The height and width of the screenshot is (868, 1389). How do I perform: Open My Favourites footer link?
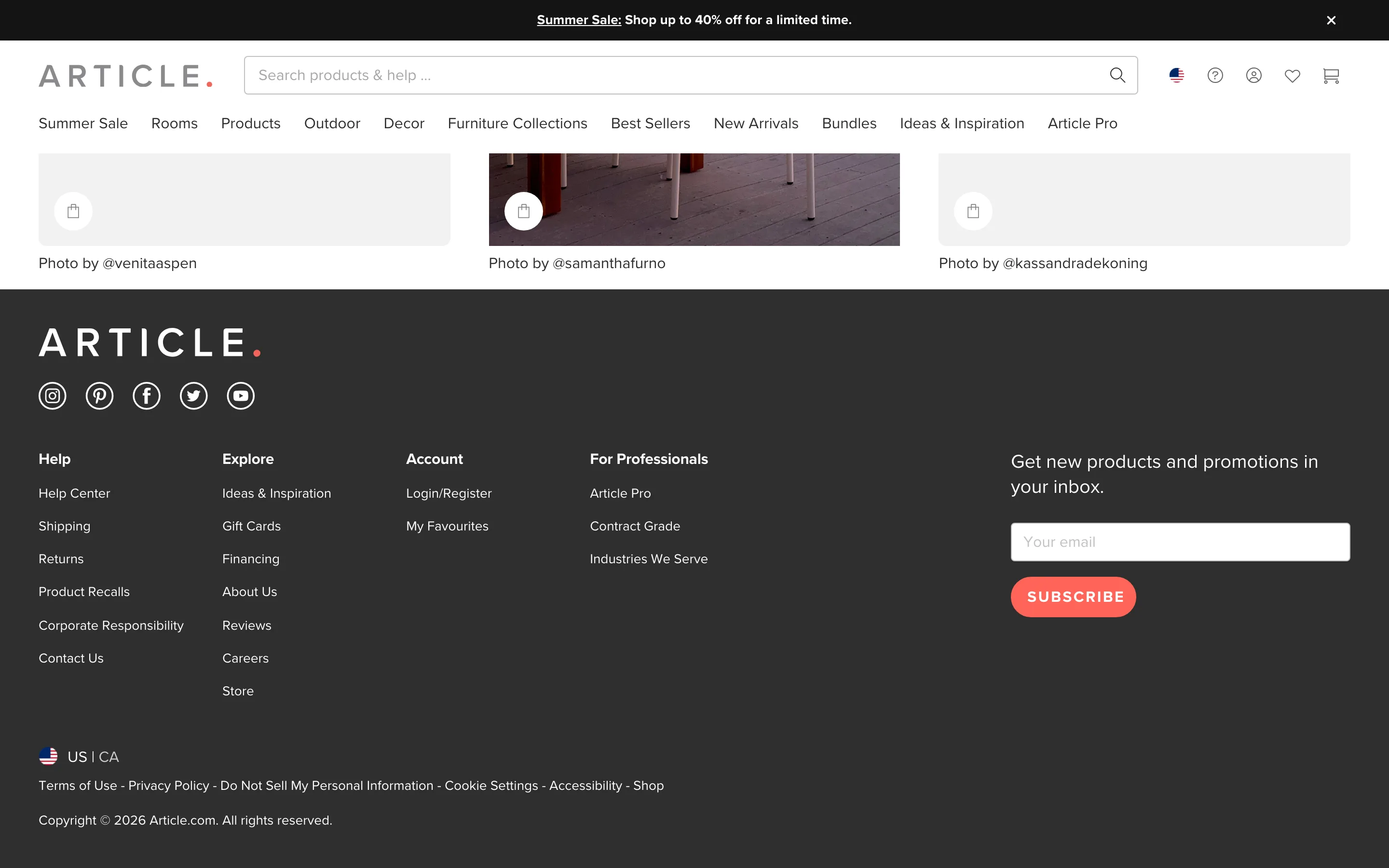coord(447,527)
